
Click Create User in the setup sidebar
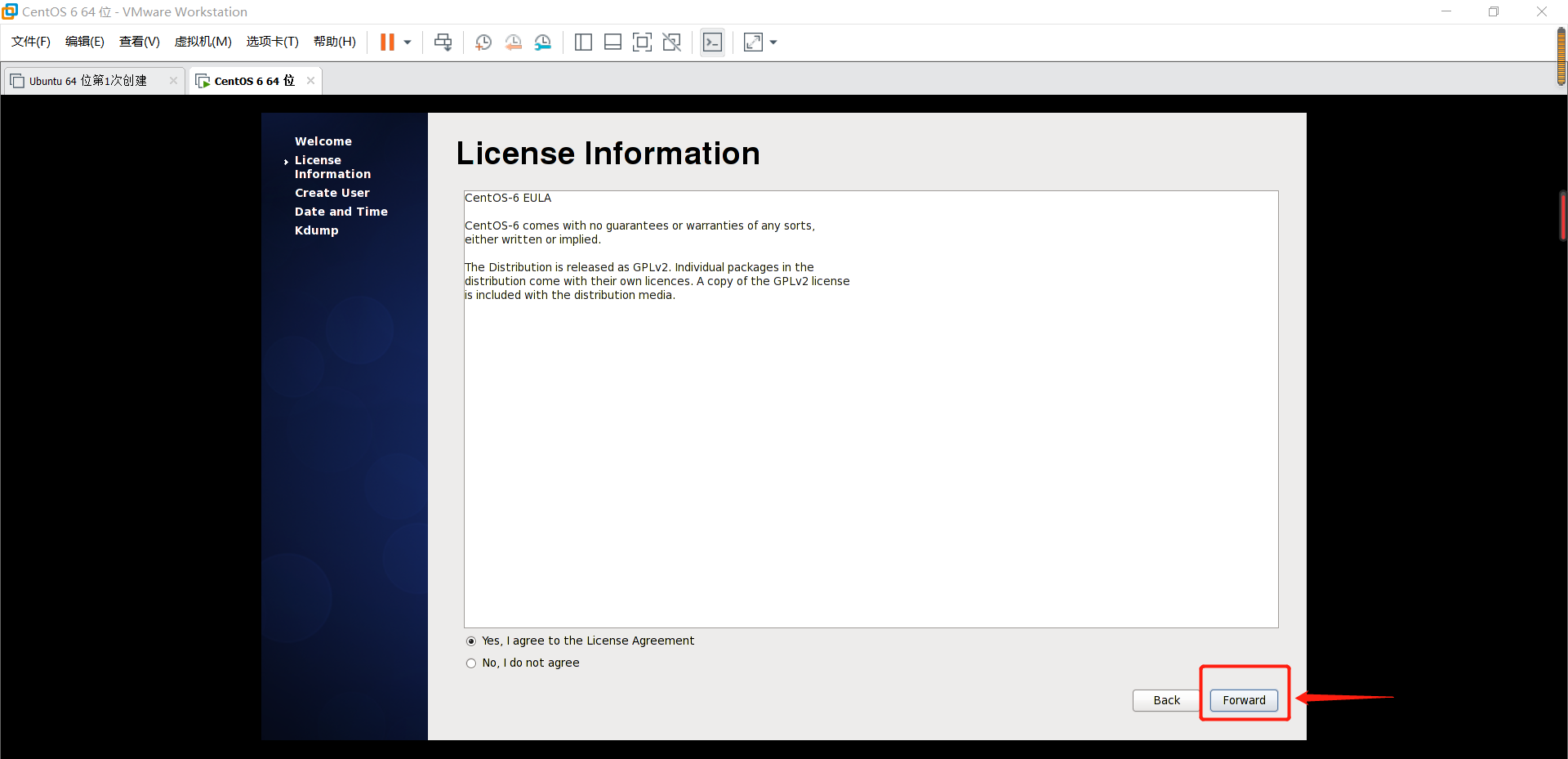tap(332, 193)
